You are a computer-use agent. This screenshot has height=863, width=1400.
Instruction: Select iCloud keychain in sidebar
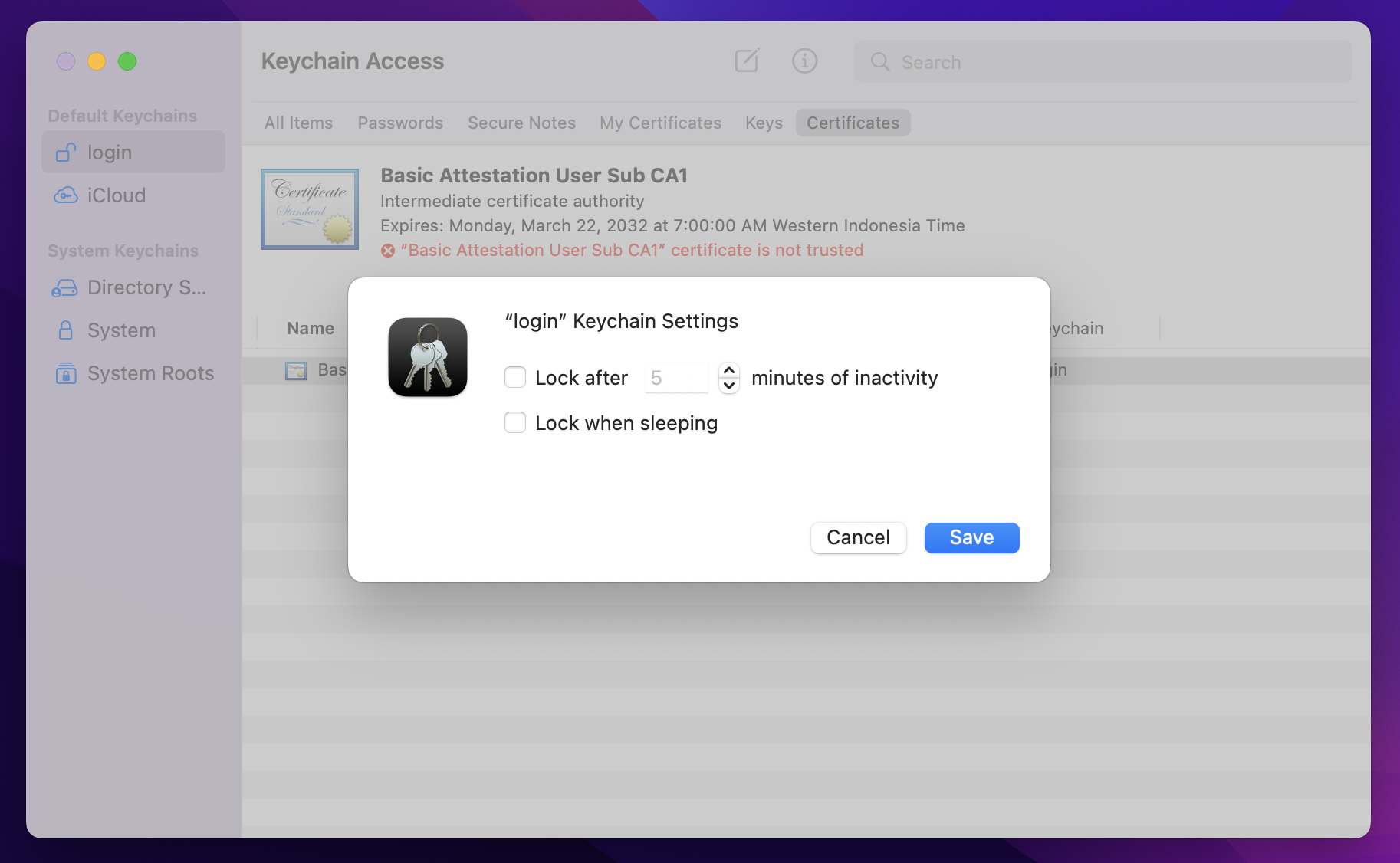pyautogui.click(x=133, y=195)
